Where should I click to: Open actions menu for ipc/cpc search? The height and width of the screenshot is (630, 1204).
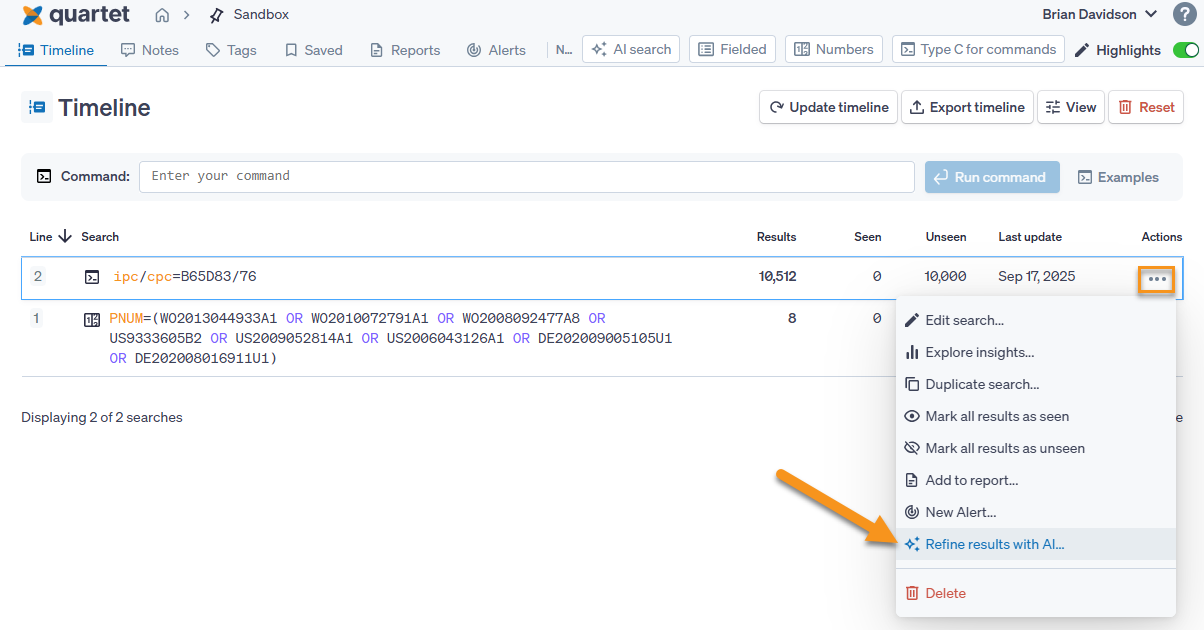(1157, 279)
